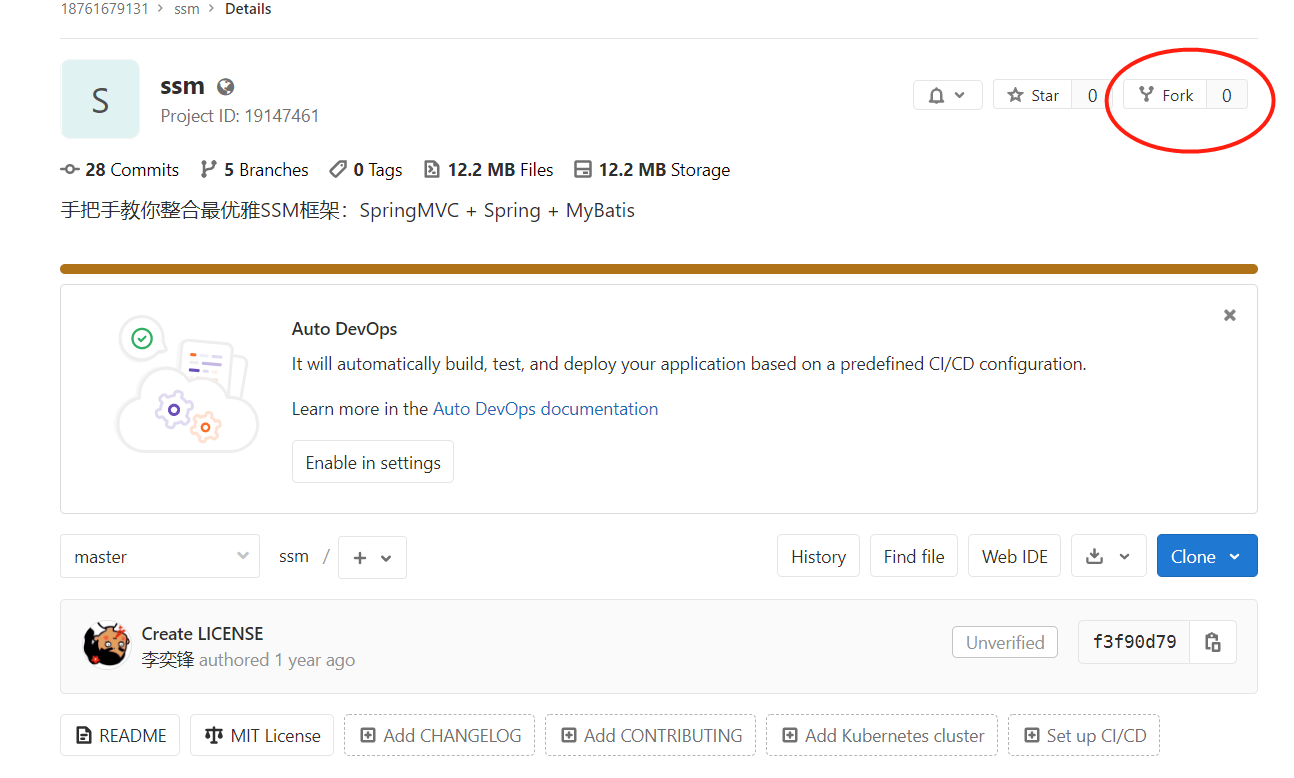
Task: Click the Auto DevOps cloud illustration
Action: 187,385
